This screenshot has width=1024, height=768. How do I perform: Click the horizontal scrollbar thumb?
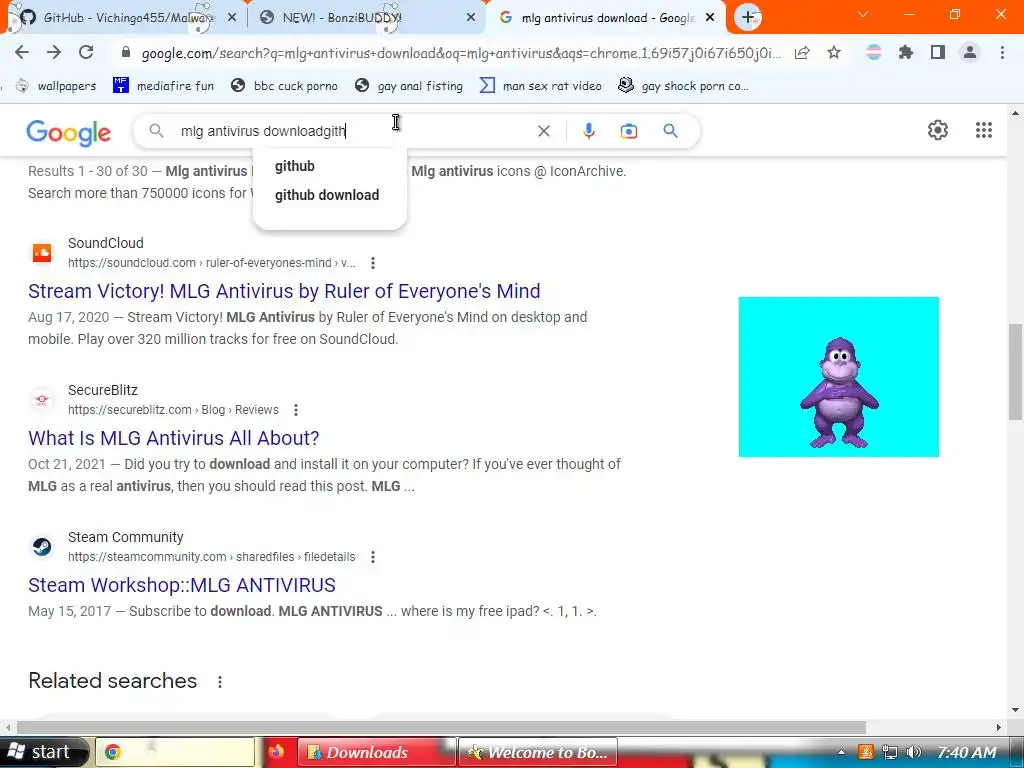441,727
